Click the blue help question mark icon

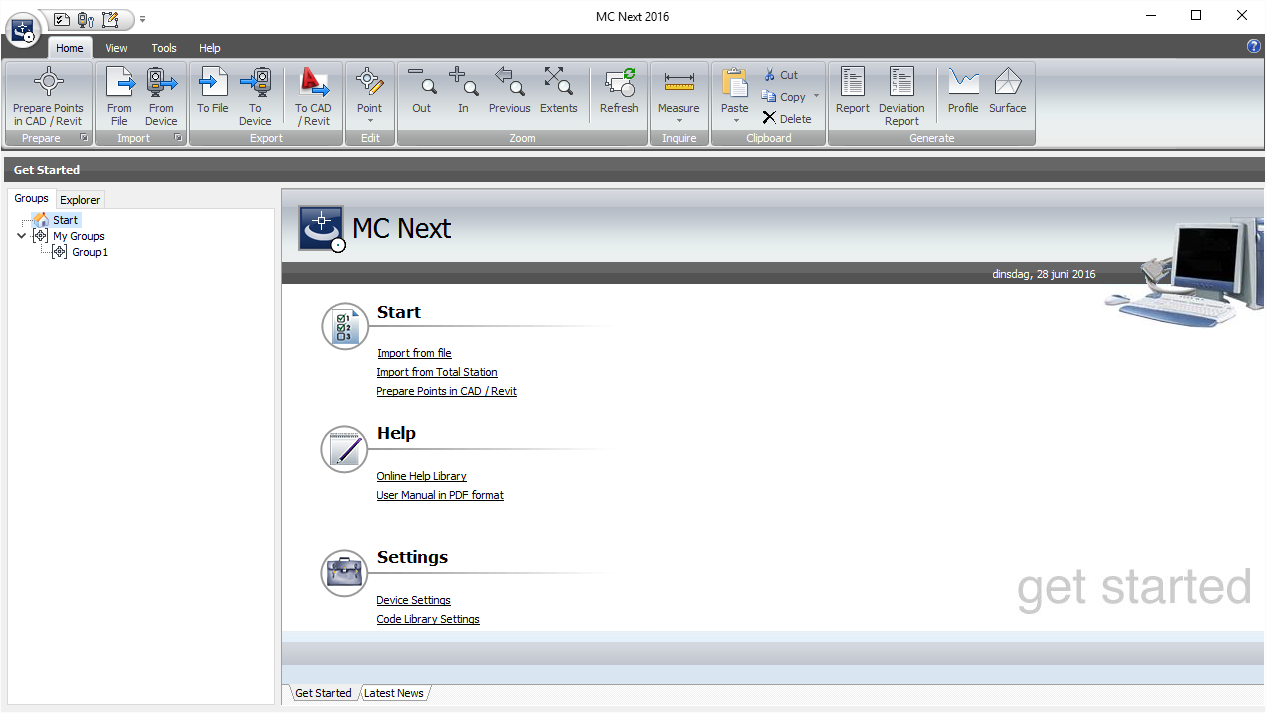coord(1254,46)
